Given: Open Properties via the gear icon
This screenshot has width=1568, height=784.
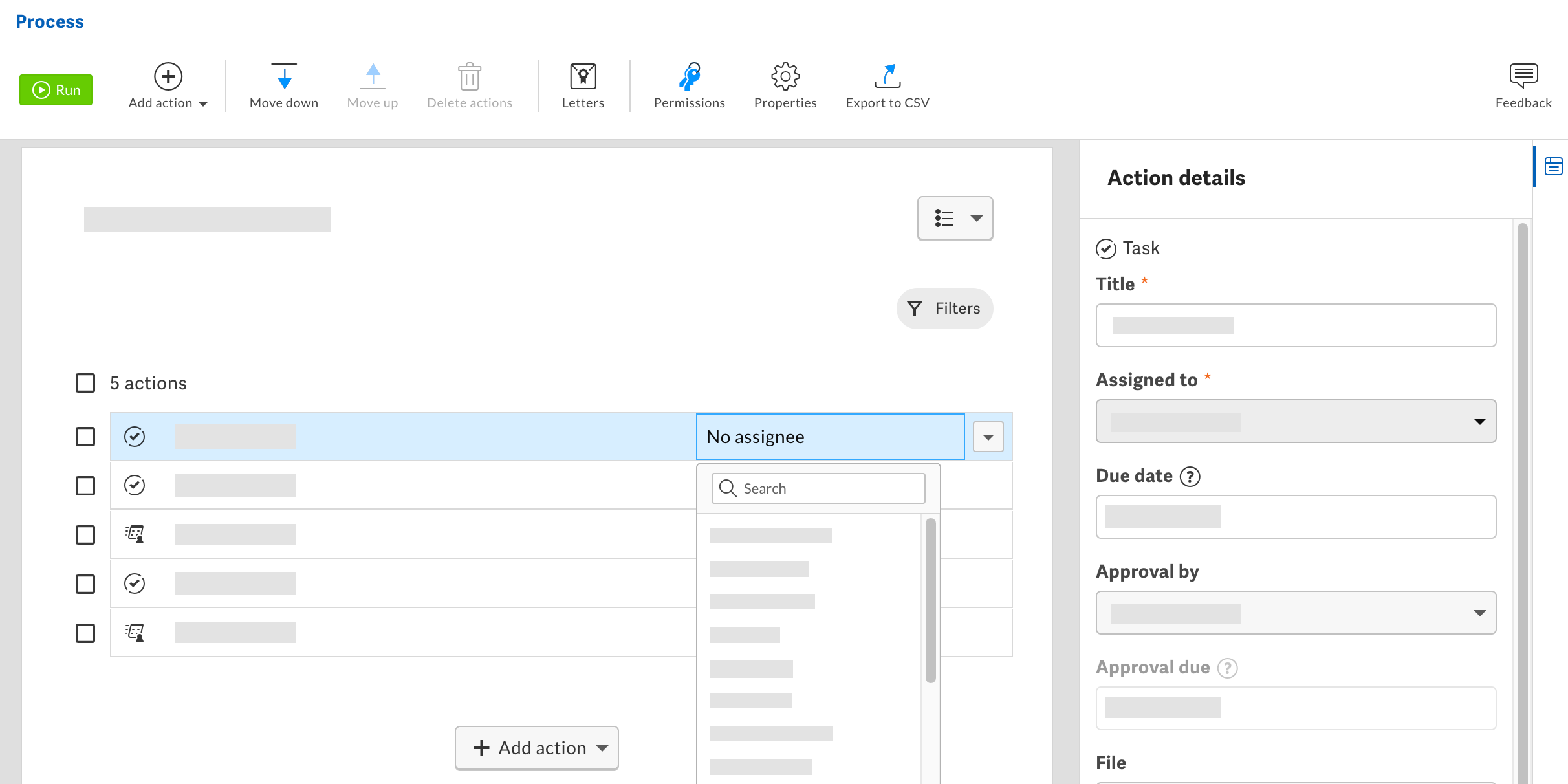Looking at the screenshot, I should tap(785, 78).
